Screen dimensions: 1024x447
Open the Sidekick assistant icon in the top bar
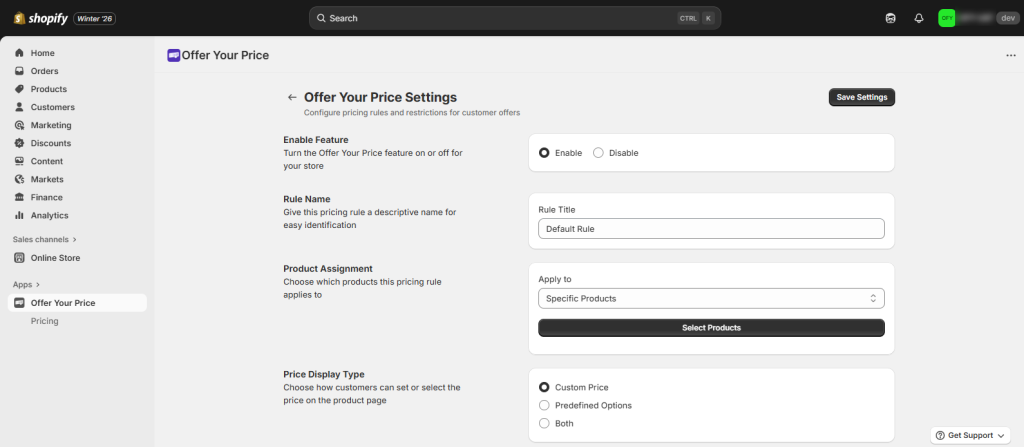890,18
